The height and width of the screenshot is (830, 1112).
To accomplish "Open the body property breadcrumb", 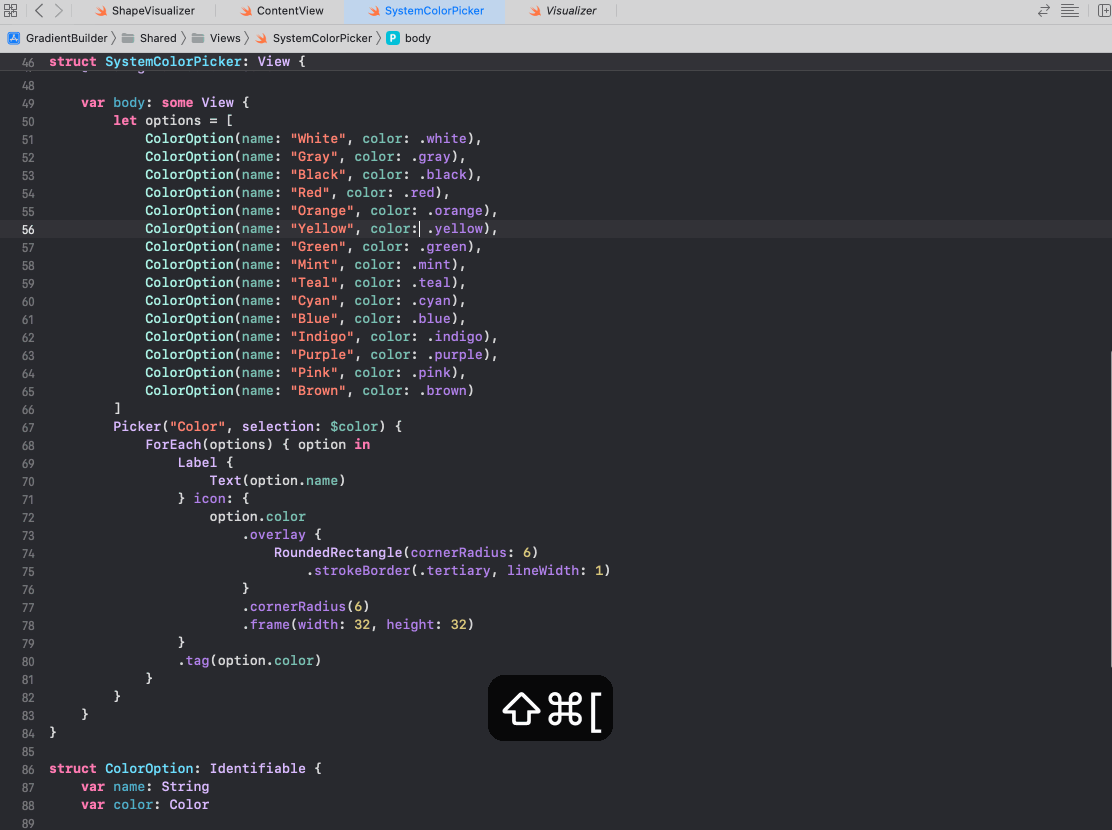I will click(x=418, y=38).
